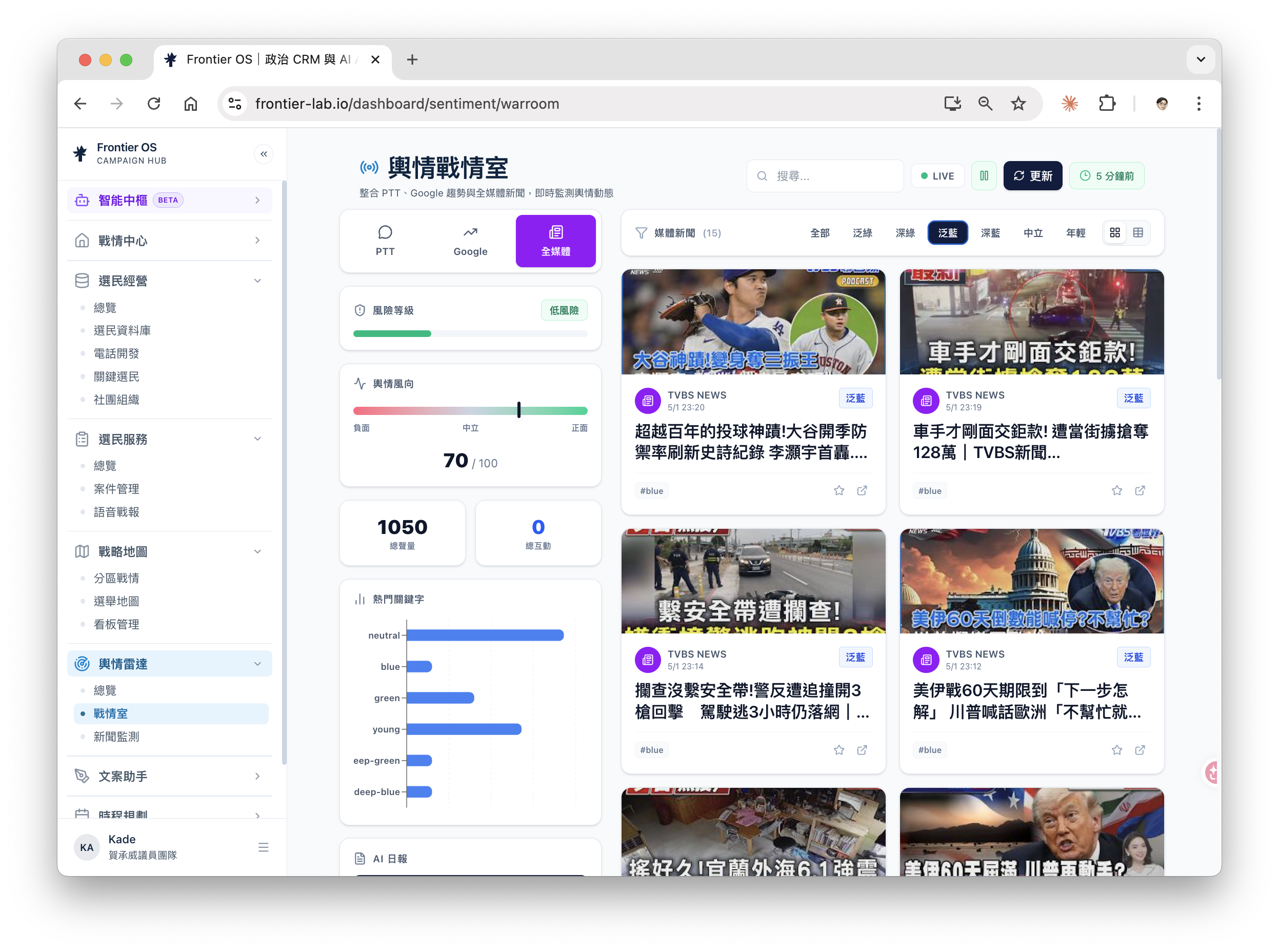The height and width of the screenshot is (952, 1279).
Task: Collapse the 選民服務 section
Action: coord(169,439)
